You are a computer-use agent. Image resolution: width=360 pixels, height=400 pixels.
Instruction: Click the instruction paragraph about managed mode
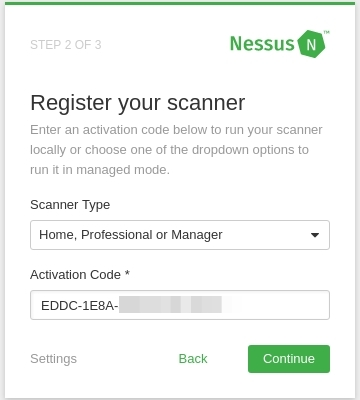tap(176, 150)
